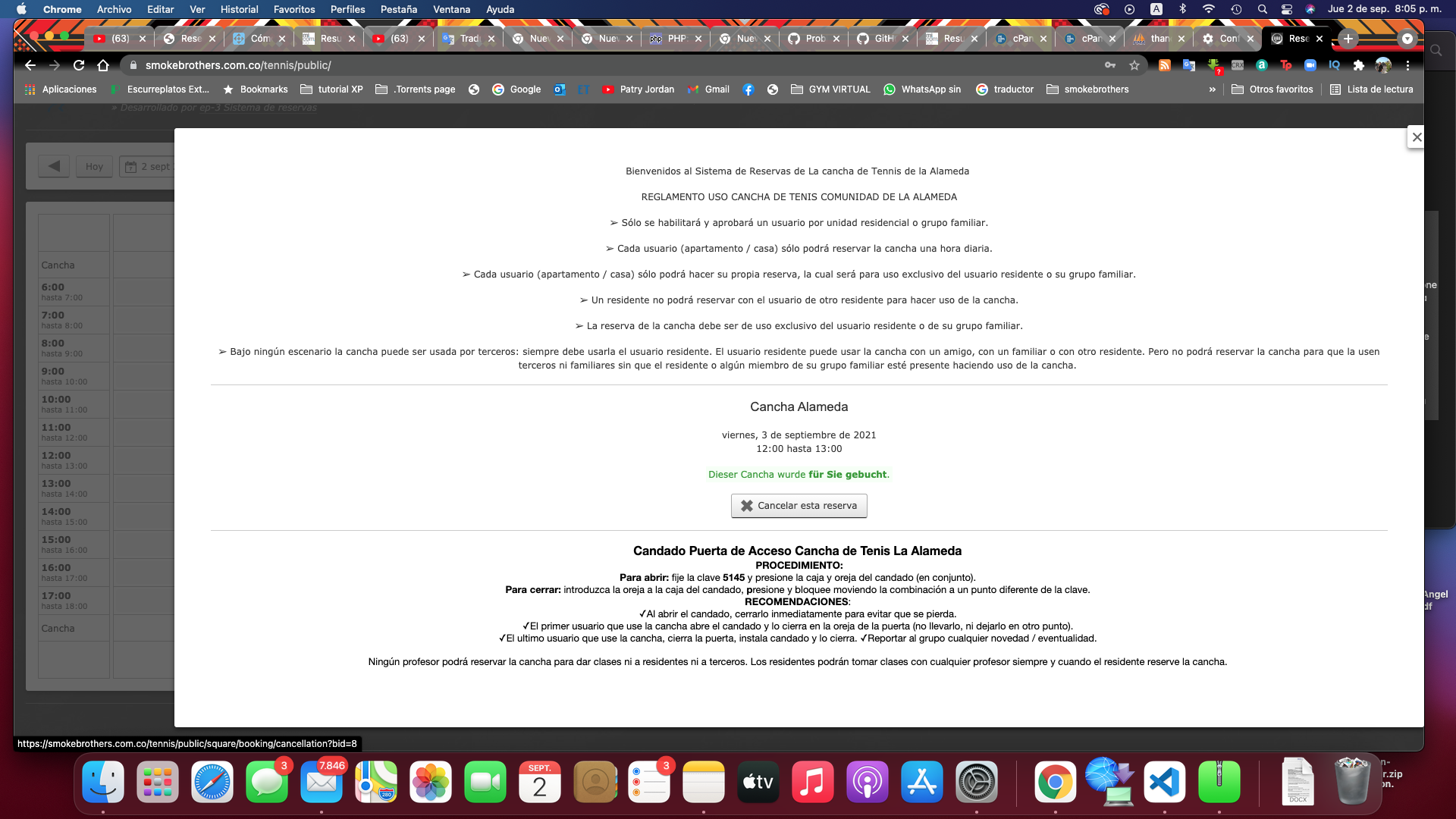Screen dimensions: 1456x819
Task: Open System Preferences from the Dock
Action: 977,782
